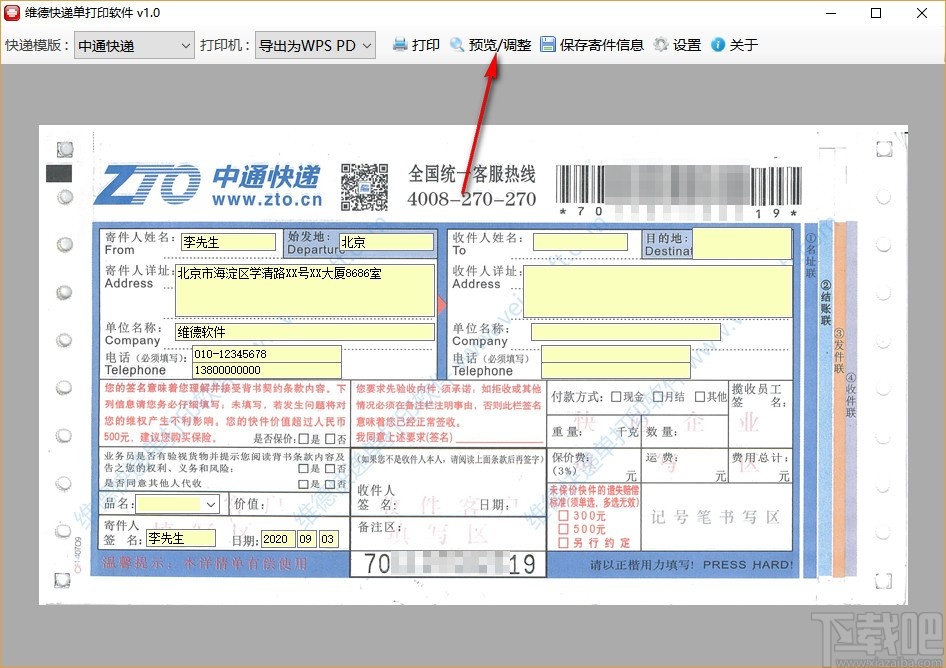Click the application icon in the title bar
The width and height of the screenshot is (946, 668).
13,12
